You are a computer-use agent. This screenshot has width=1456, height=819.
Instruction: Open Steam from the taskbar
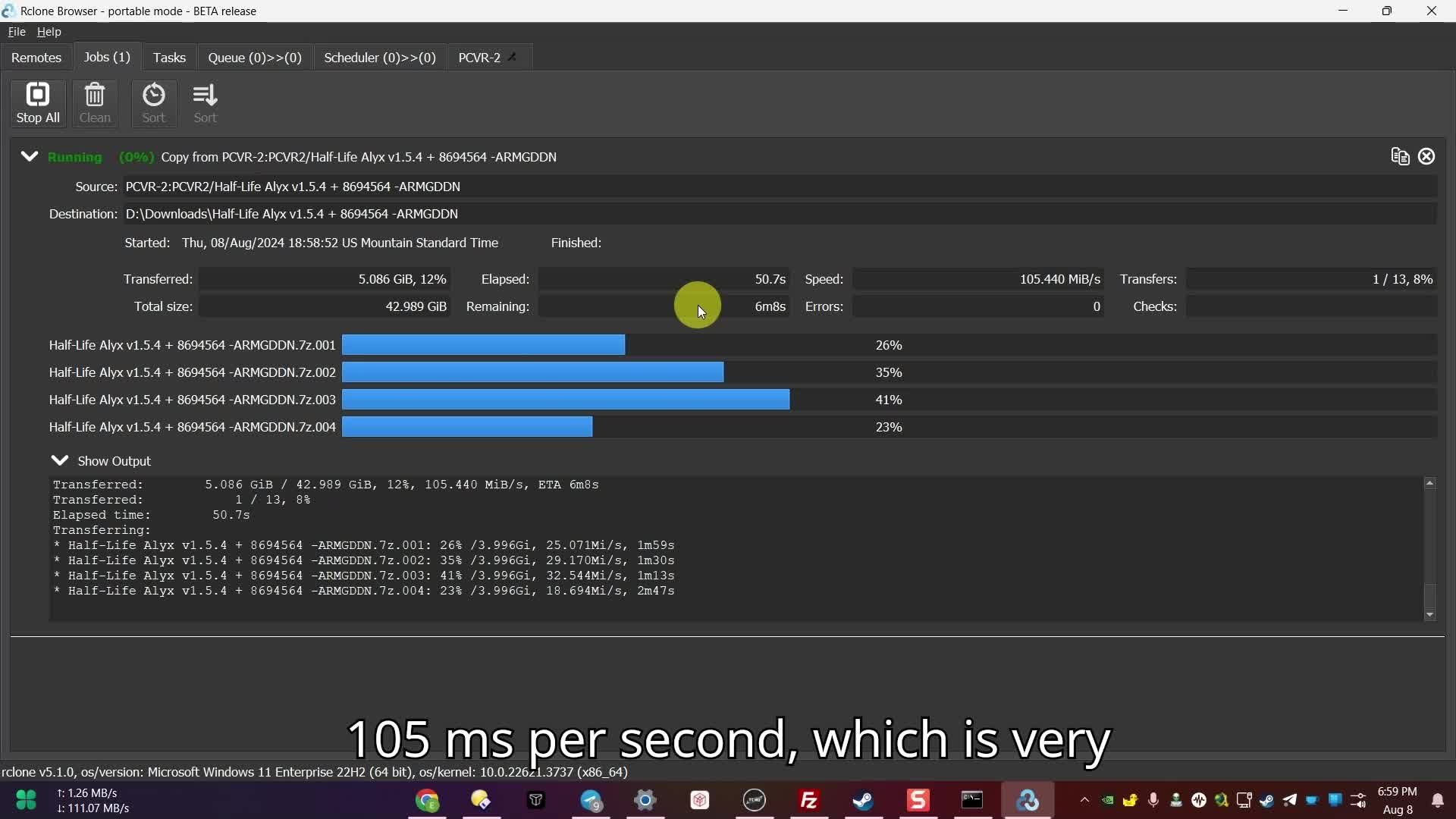[863, 800]
